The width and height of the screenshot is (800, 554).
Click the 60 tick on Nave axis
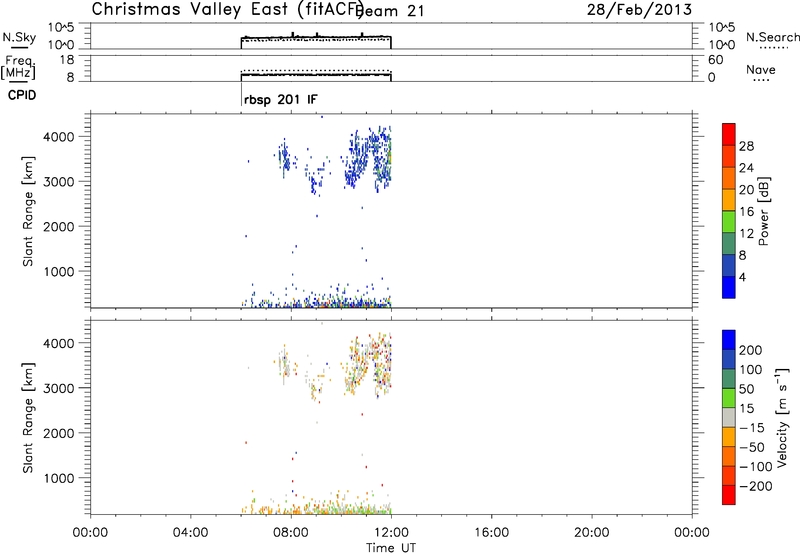point(715,60)
